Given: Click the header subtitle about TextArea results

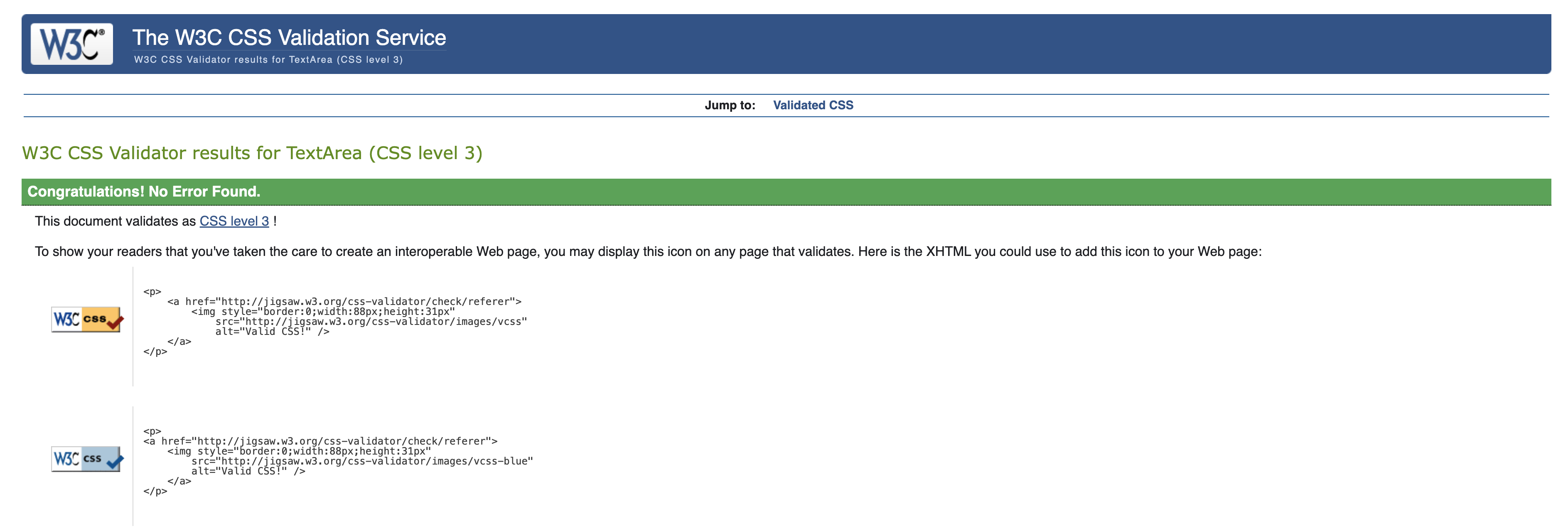Looking at the screenshot, I should point(268,60).
